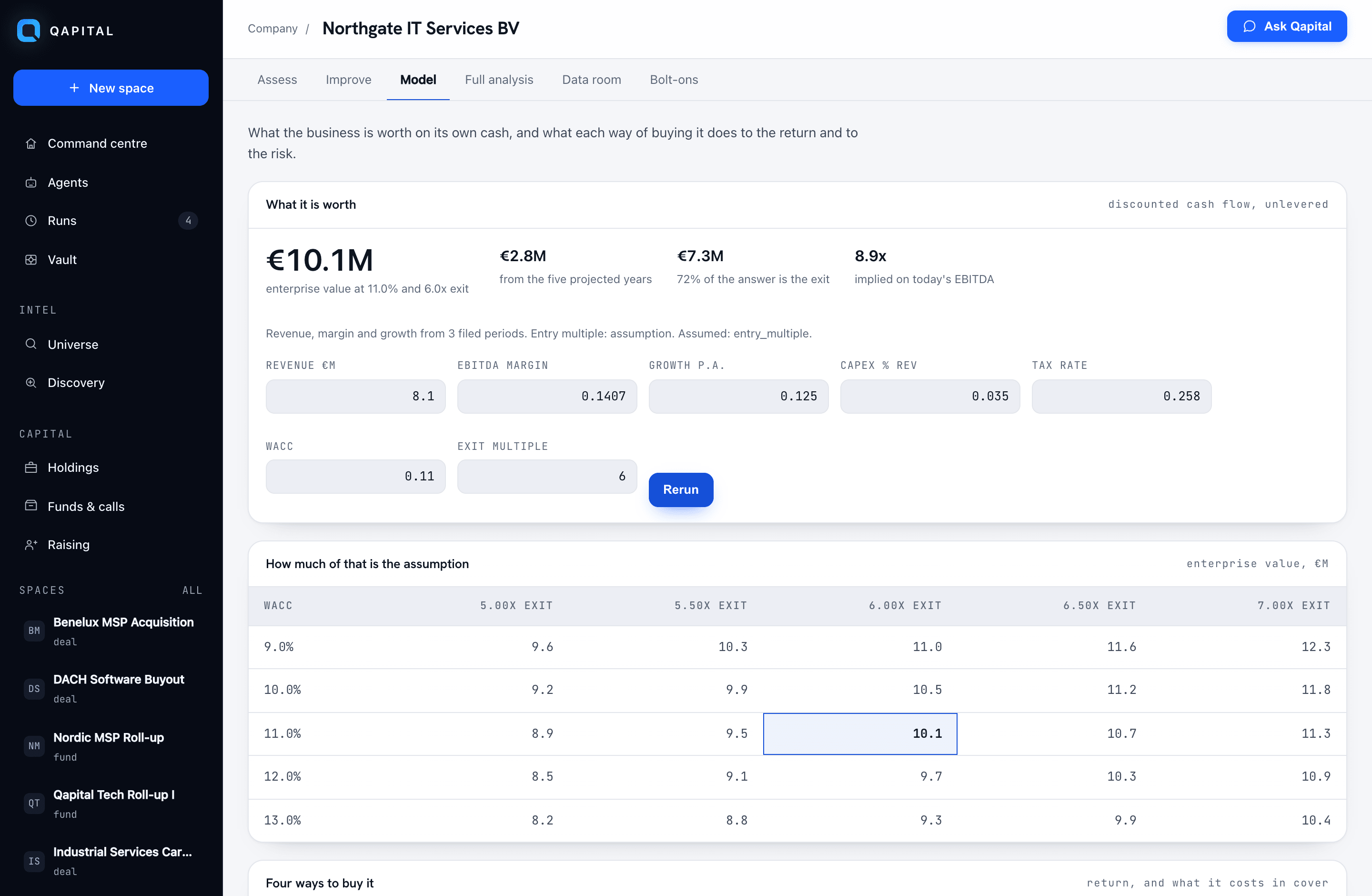Click the Growth p.a. input field

tap(738, 396)
